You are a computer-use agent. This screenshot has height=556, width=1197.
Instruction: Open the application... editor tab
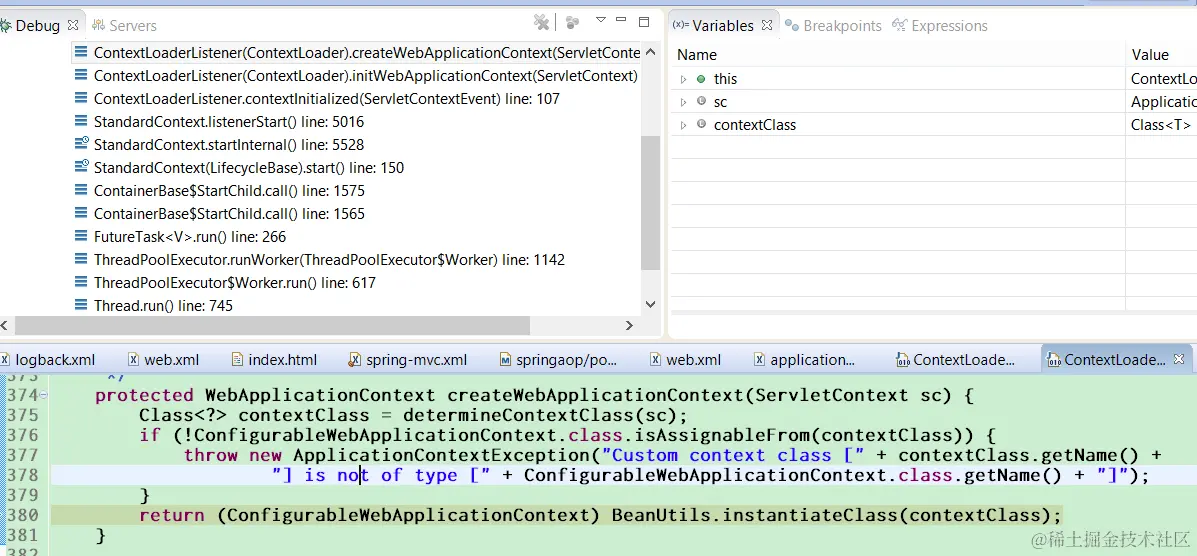tap(805, 360)
